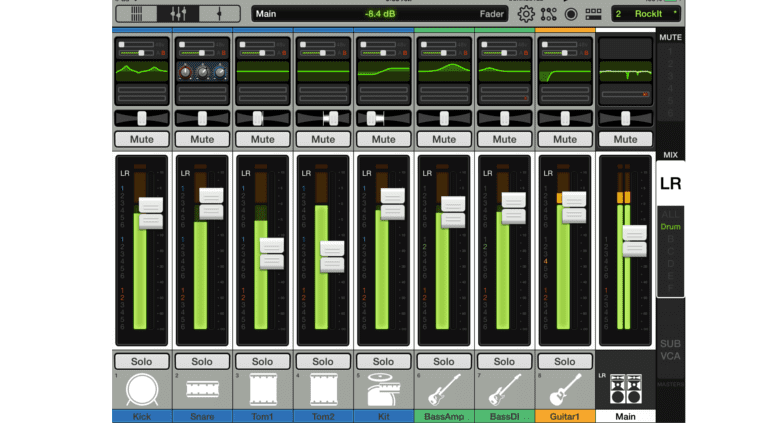Tap the Main fader level display
Image resolution: width=770 pixels, height=425 pixels.
pyautogui.click(x=380, y=14)
